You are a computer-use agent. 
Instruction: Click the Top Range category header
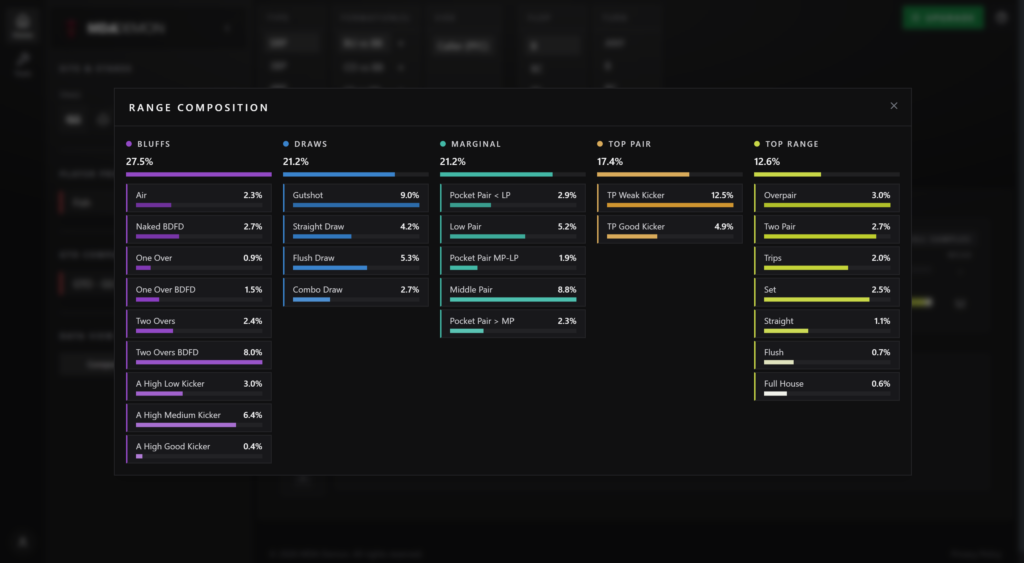click(x=786, y=144)
